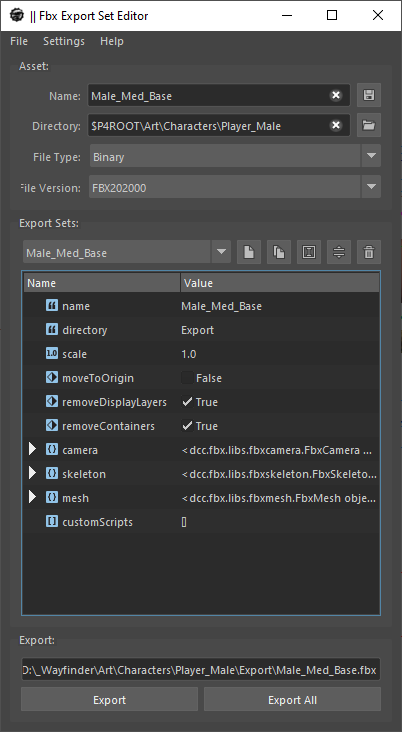The image size is (402, 732).
Task: Create a new export set with page icon
Action: tap(249, 253)
